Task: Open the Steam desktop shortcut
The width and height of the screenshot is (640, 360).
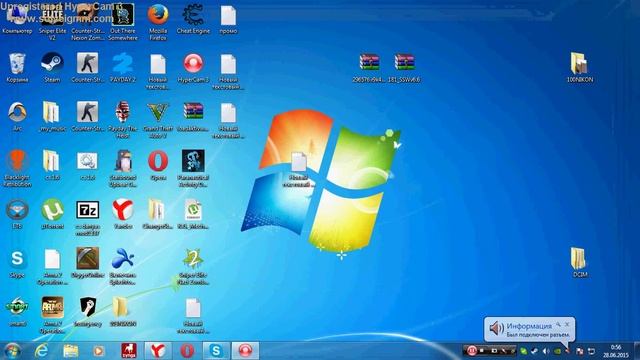Action: click(52, 67)
